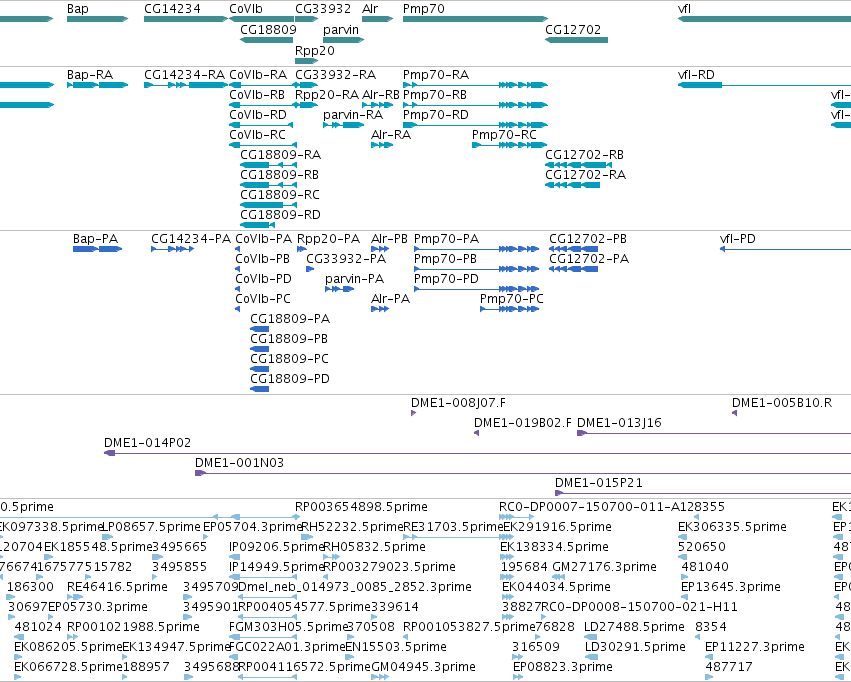Image resolution: width=851 pixels, height=682 pixels.
Task: Click the CoVIb-PD protein label
Action: [x=263, y=279]
